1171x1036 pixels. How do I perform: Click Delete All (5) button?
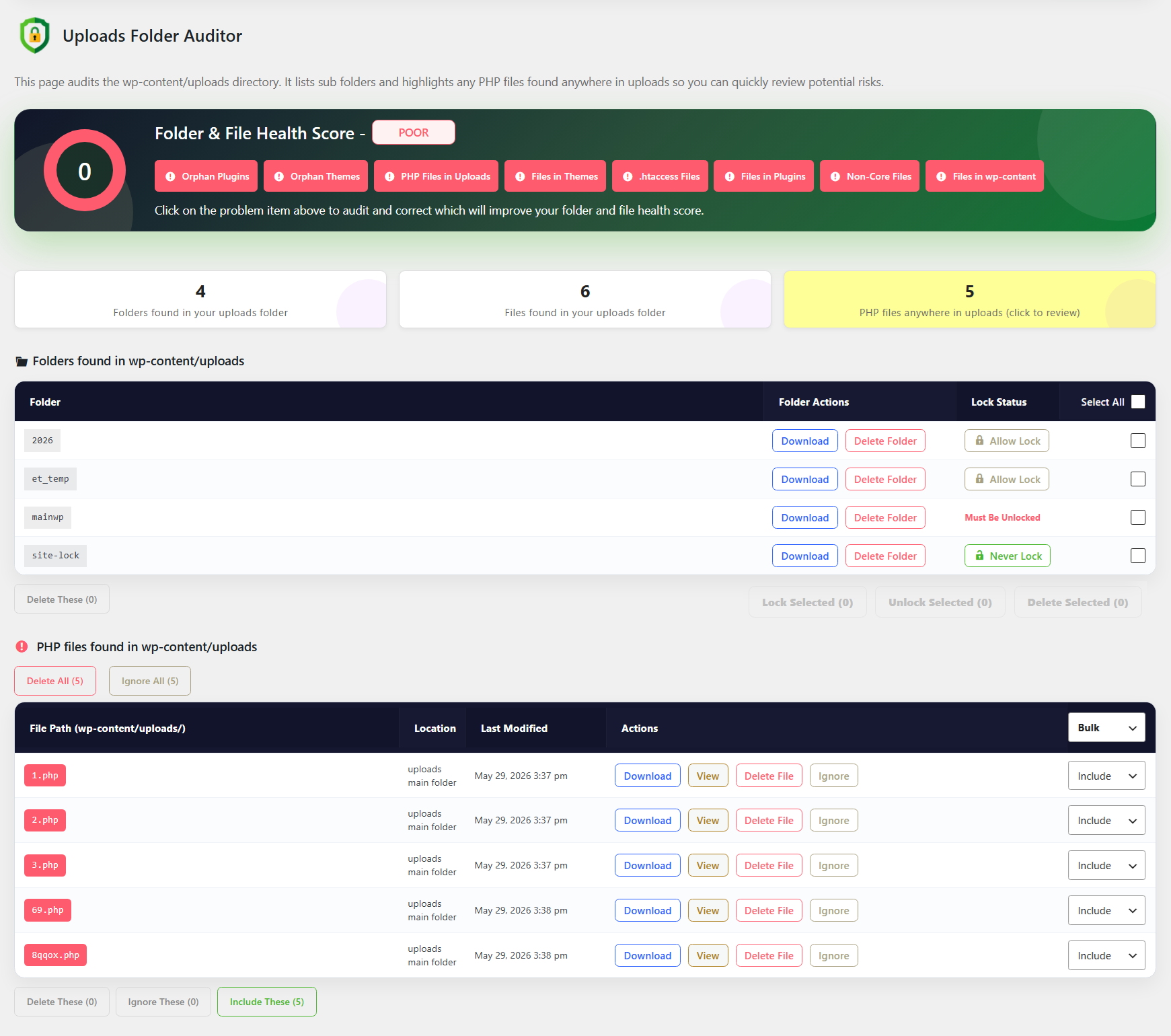55,681
